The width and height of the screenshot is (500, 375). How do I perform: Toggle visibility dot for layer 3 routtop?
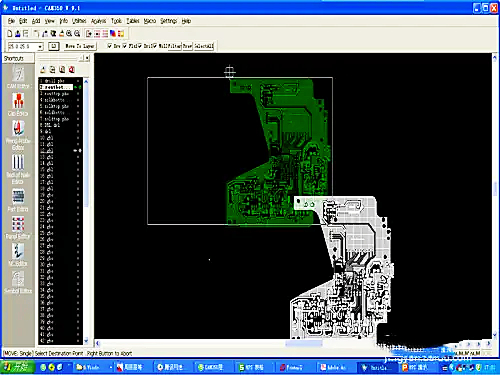[78, 94]
